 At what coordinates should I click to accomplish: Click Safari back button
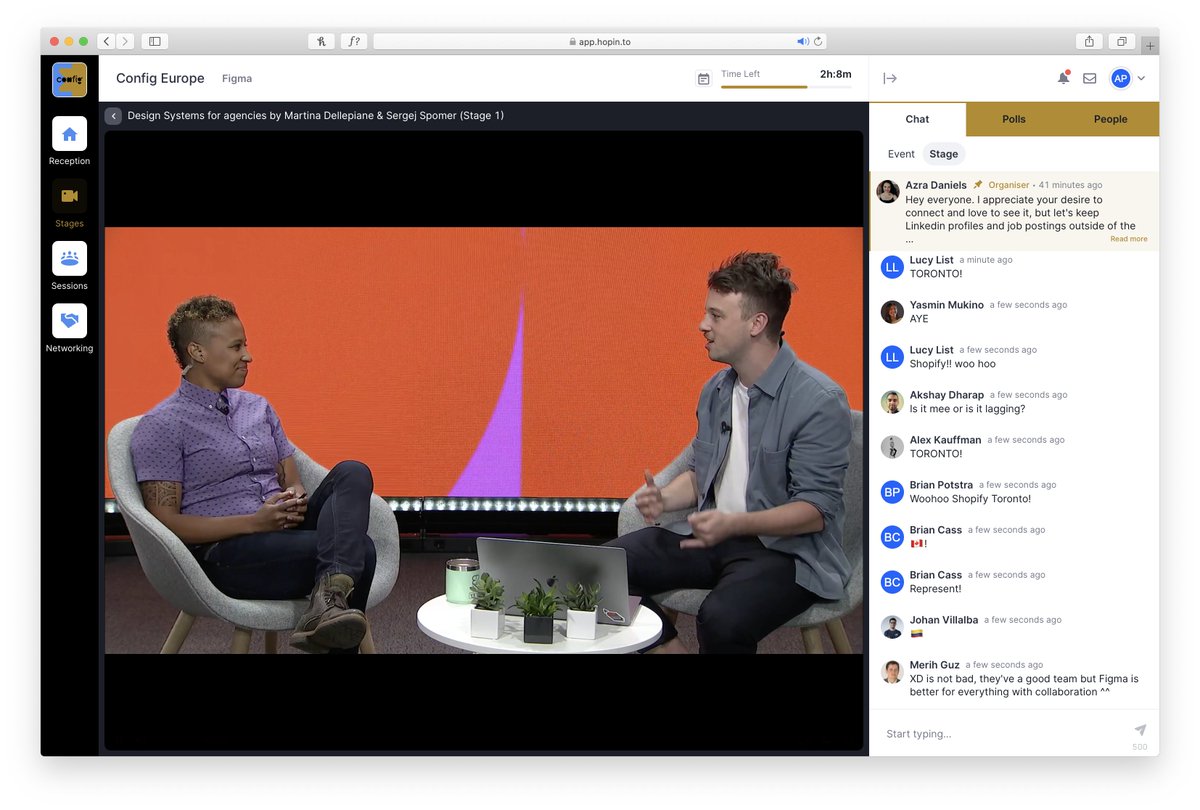107,41
